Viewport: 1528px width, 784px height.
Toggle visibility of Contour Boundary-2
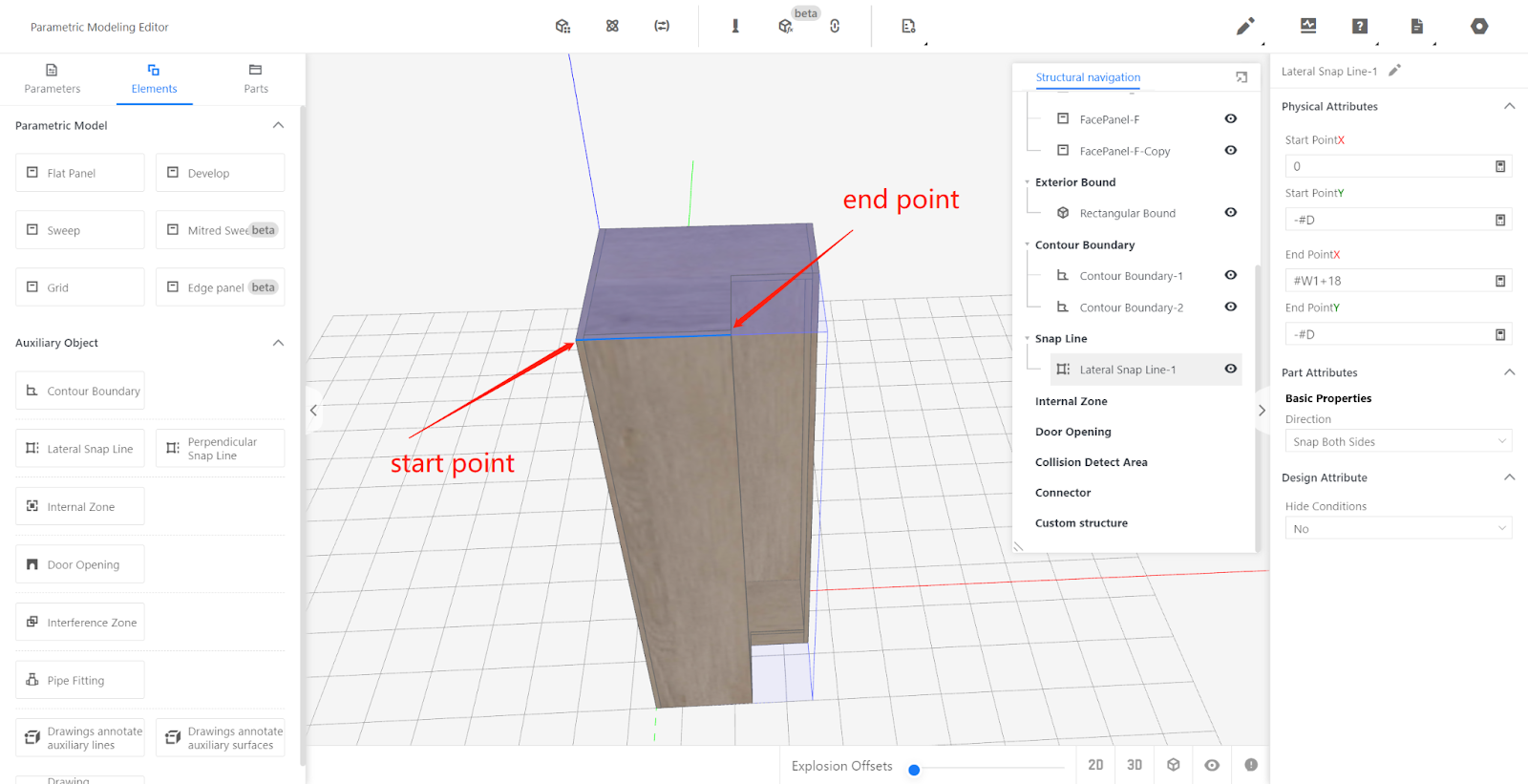pyautogui.click(x=1231, y=307)
